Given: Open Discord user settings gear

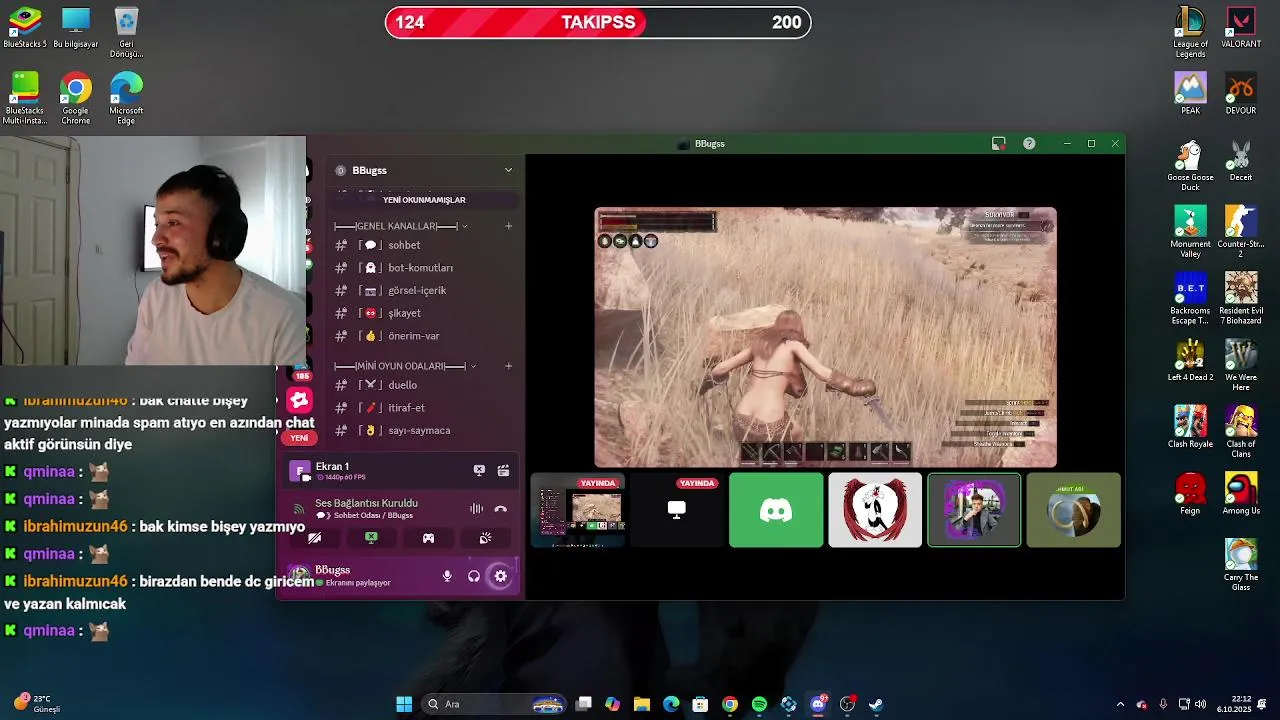Looking at the screenshot, I should coord(501,576).
